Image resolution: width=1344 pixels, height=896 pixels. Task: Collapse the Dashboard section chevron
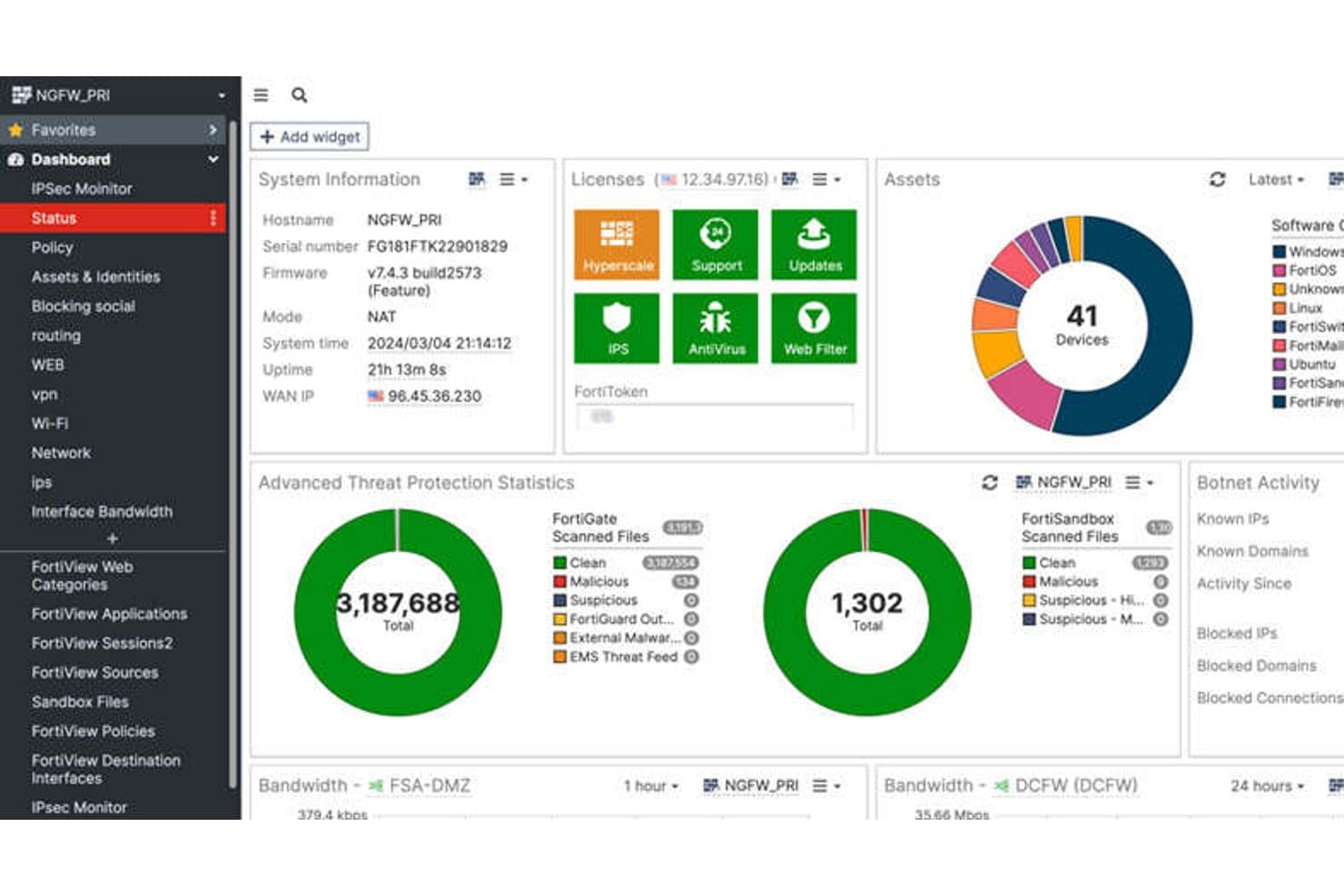pos(212,160)
